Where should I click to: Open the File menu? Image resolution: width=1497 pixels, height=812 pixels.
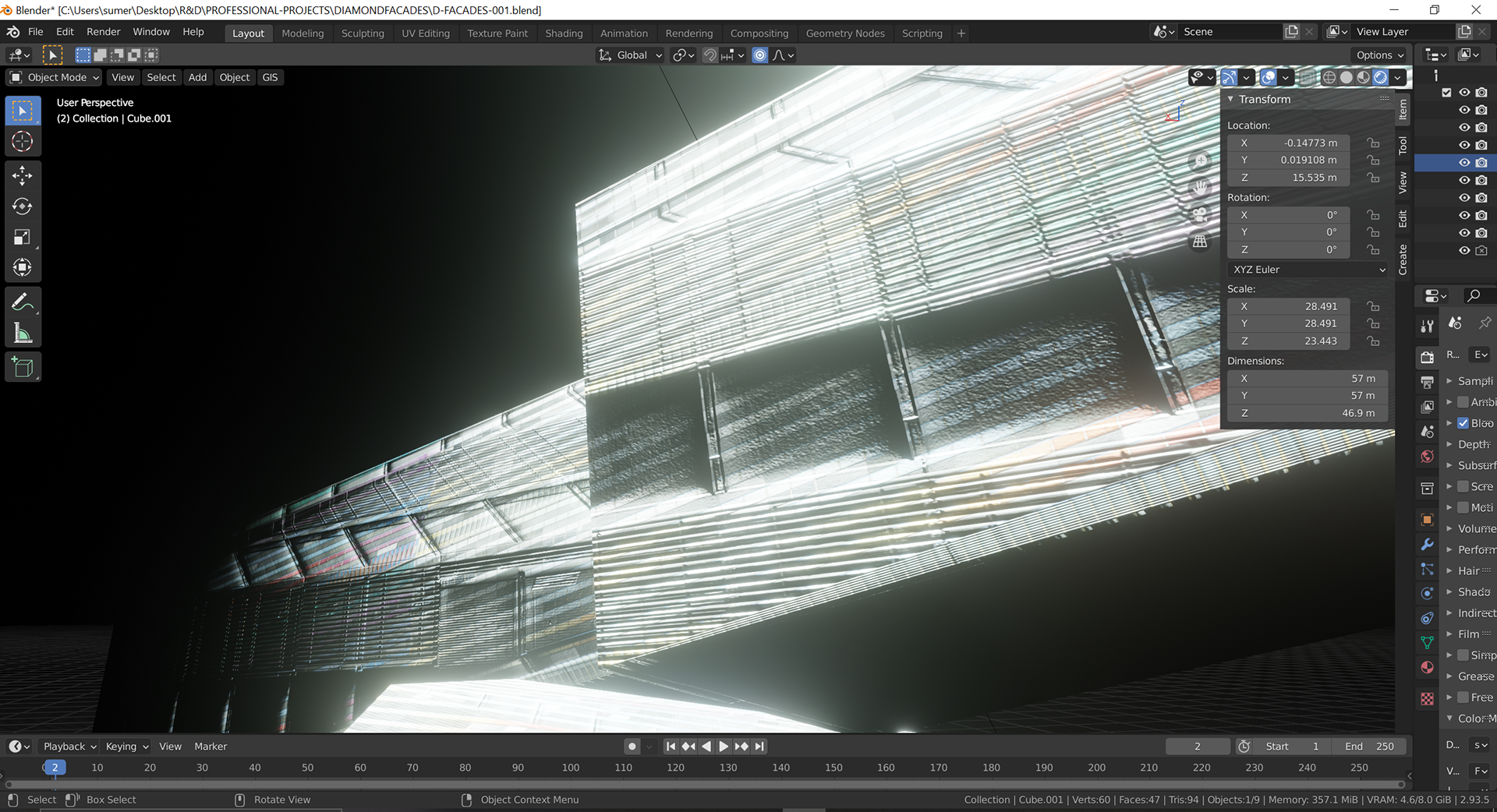coord(36,32)
